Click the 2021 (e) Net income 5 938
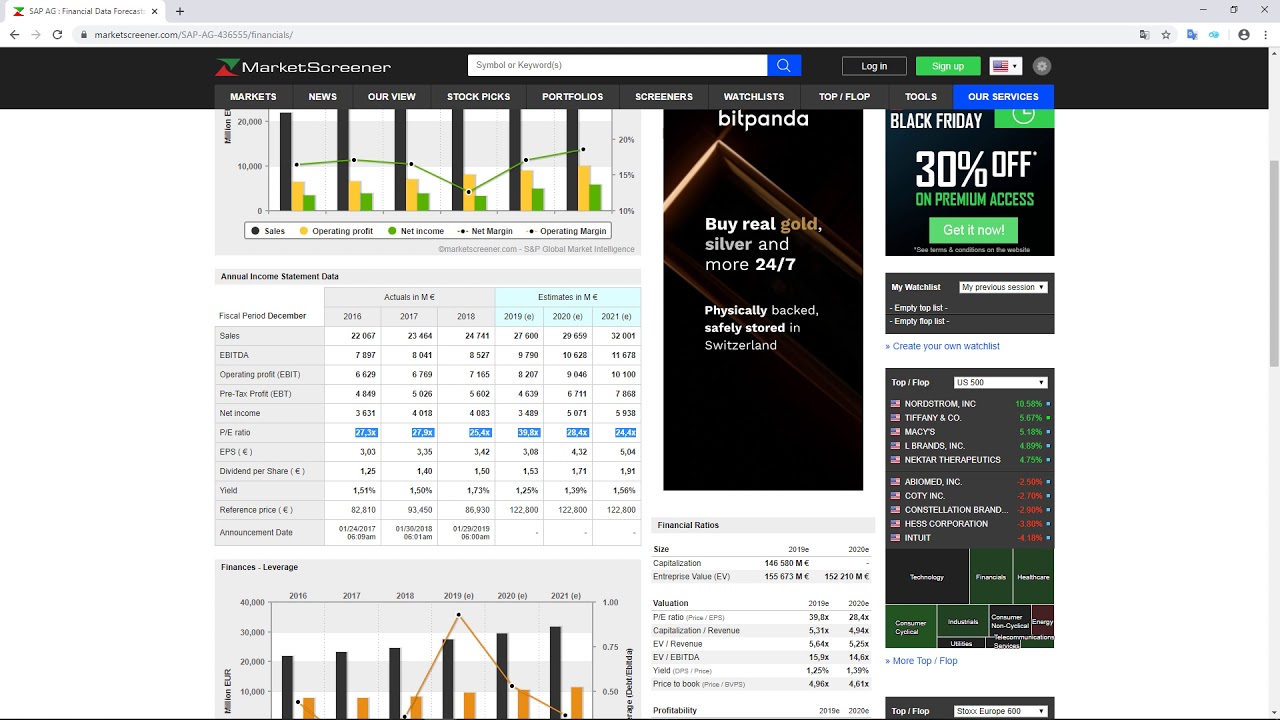Screen dimensions: 1280x720 click(625, 413)
